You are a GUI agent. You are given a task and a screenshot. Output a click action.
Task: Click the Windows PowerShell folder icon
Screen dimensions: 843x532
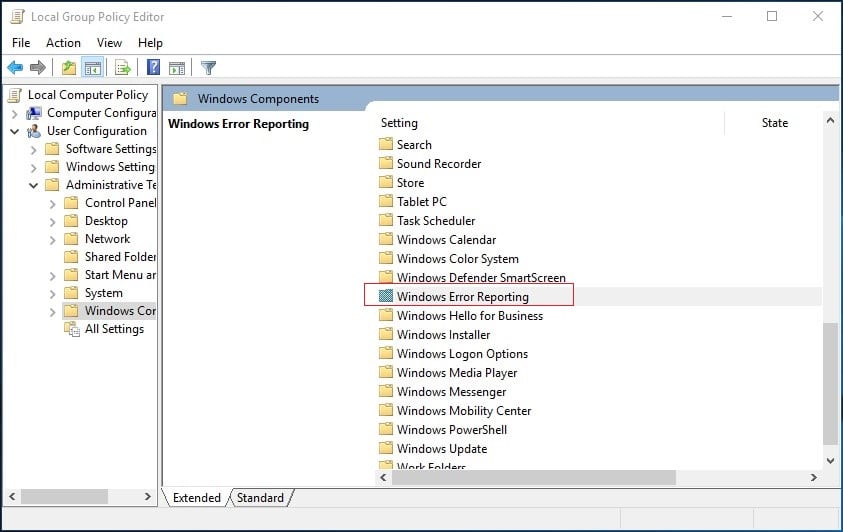386,429
